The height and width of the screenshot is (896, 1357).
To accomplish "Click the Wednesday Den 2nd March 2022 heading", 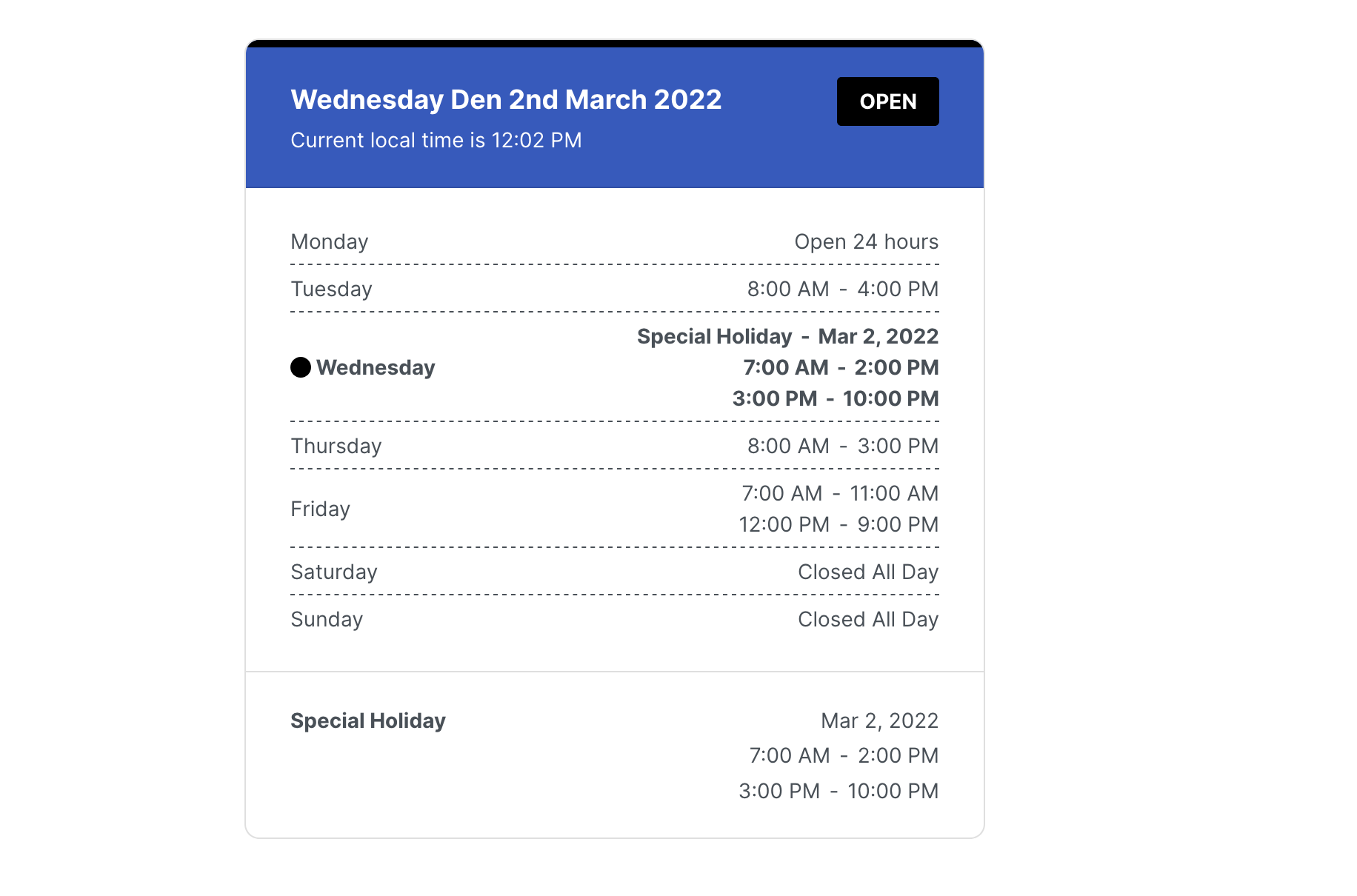I will coord(506,99).
